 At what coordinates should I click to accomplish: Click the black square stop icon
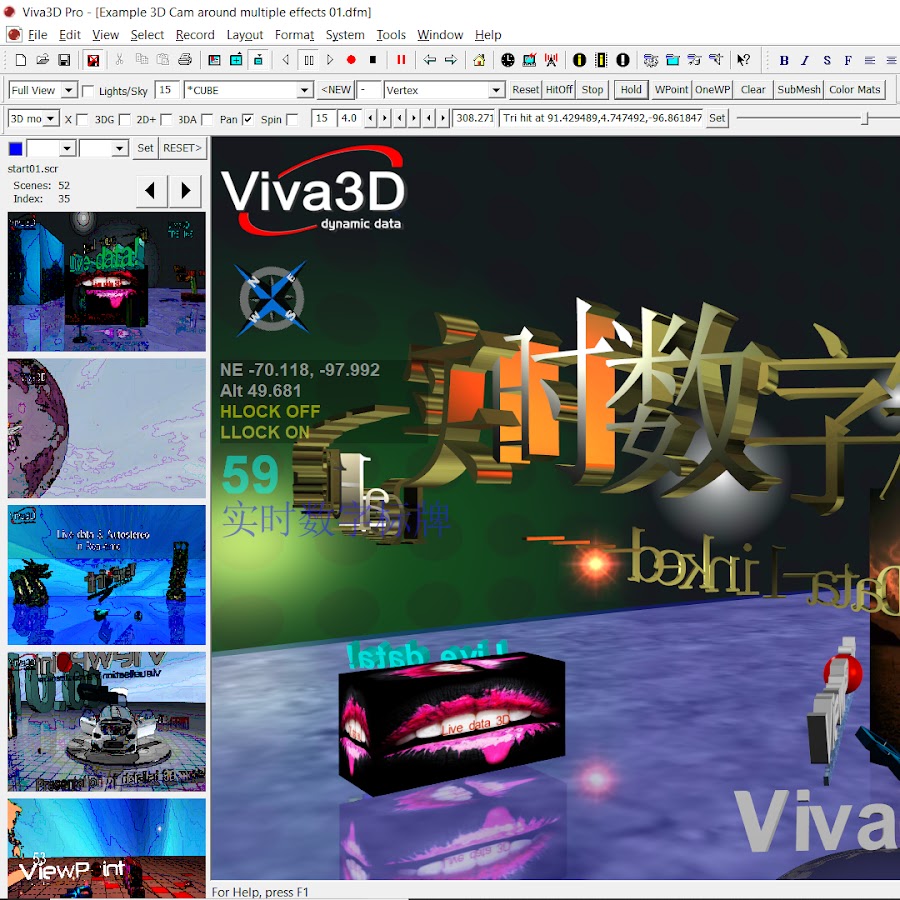(x=373, y=60)
